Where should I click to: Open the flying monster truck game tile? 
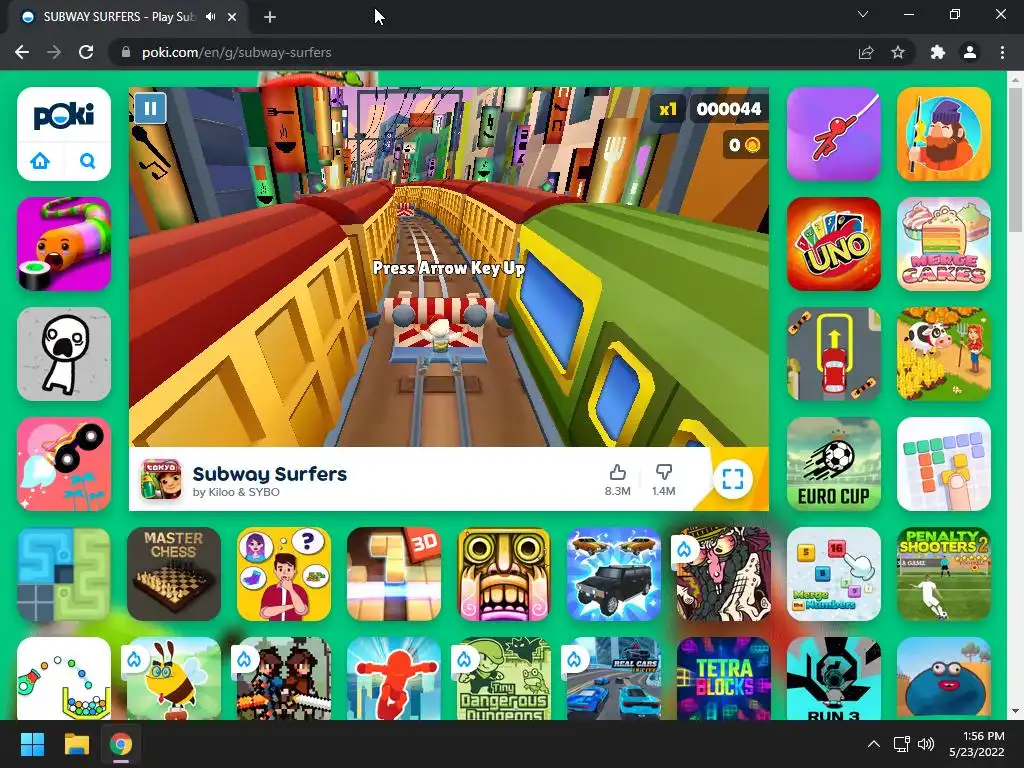click(x=64, y=464)
